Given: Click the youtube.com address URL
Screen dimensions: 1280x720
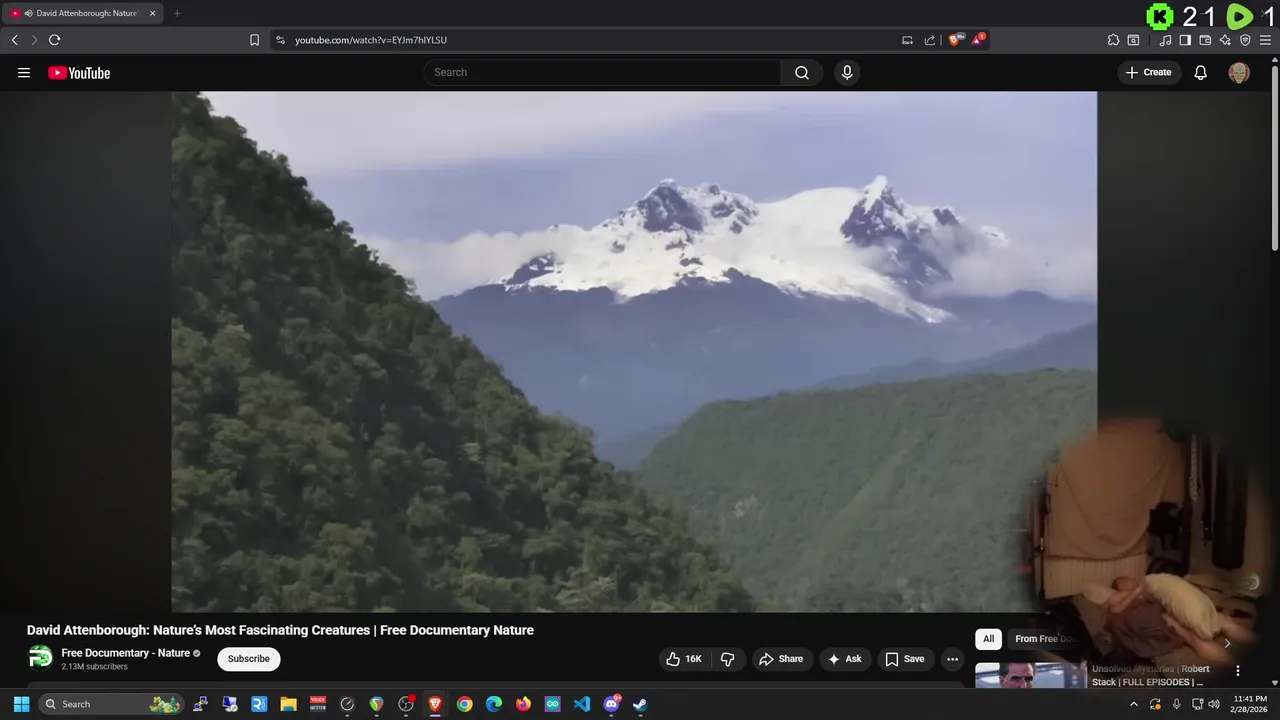Looking at the screenshot, I should point(371,40).
